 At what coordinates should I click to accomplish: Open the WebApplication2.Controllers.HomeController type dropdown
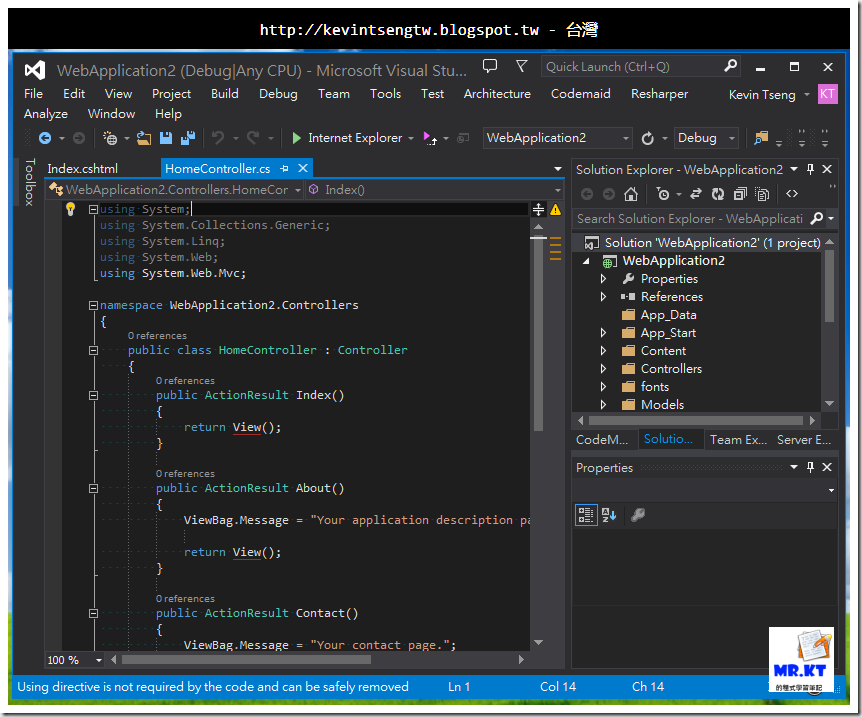click(175, 190)
